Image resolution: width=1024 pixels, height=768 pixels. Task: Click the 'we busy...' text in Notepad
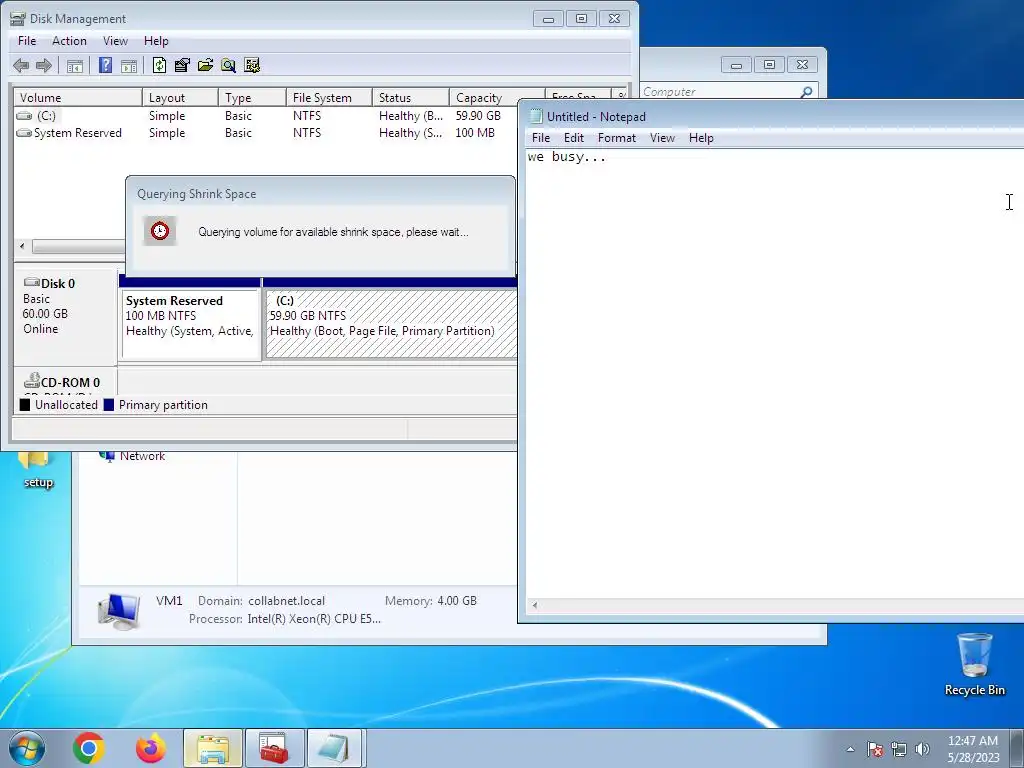pyautogui.click(x=567, y=157)
